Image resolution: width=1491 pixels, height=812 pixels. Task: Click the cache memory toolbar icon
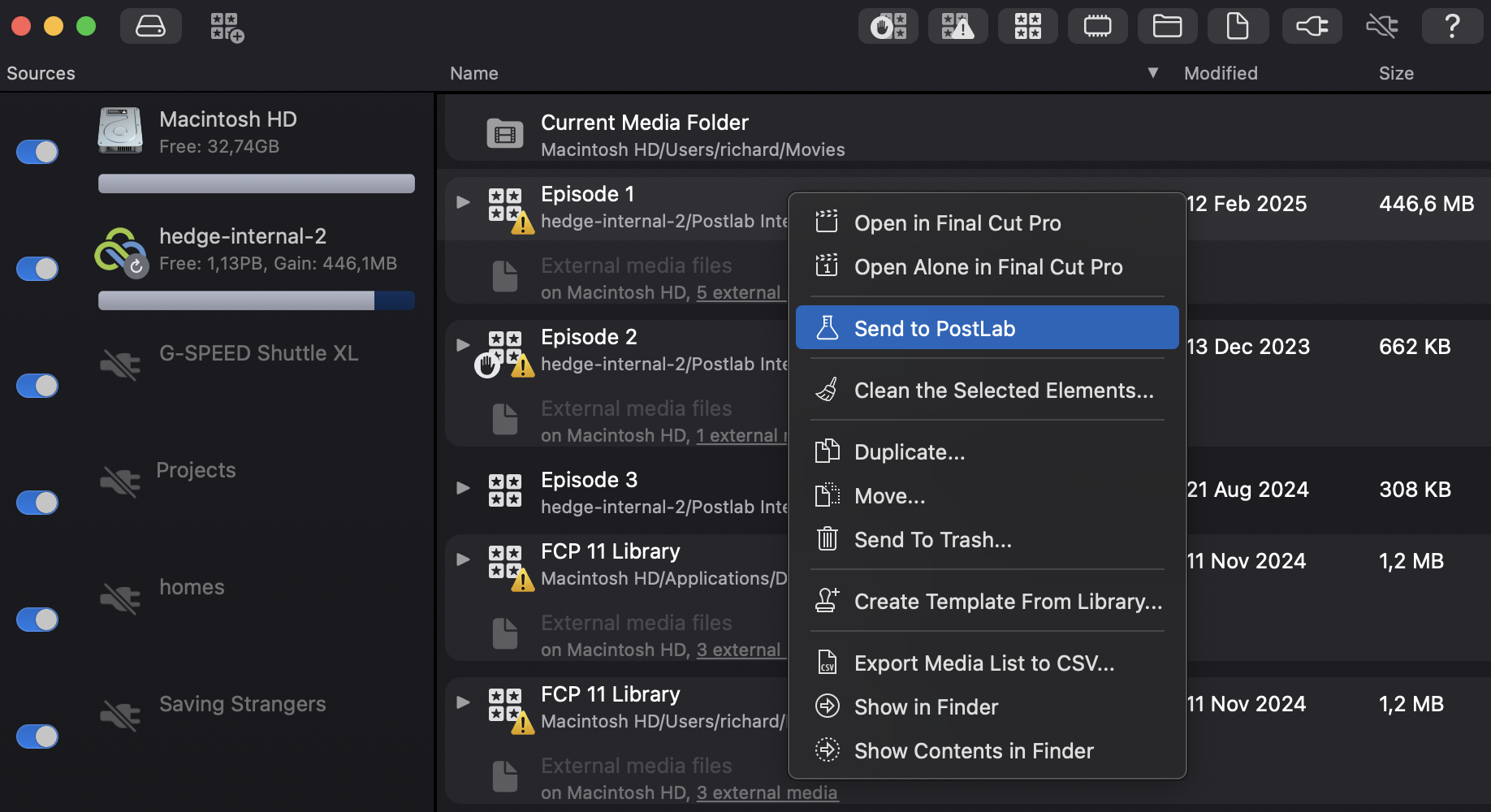point(1098,26)
